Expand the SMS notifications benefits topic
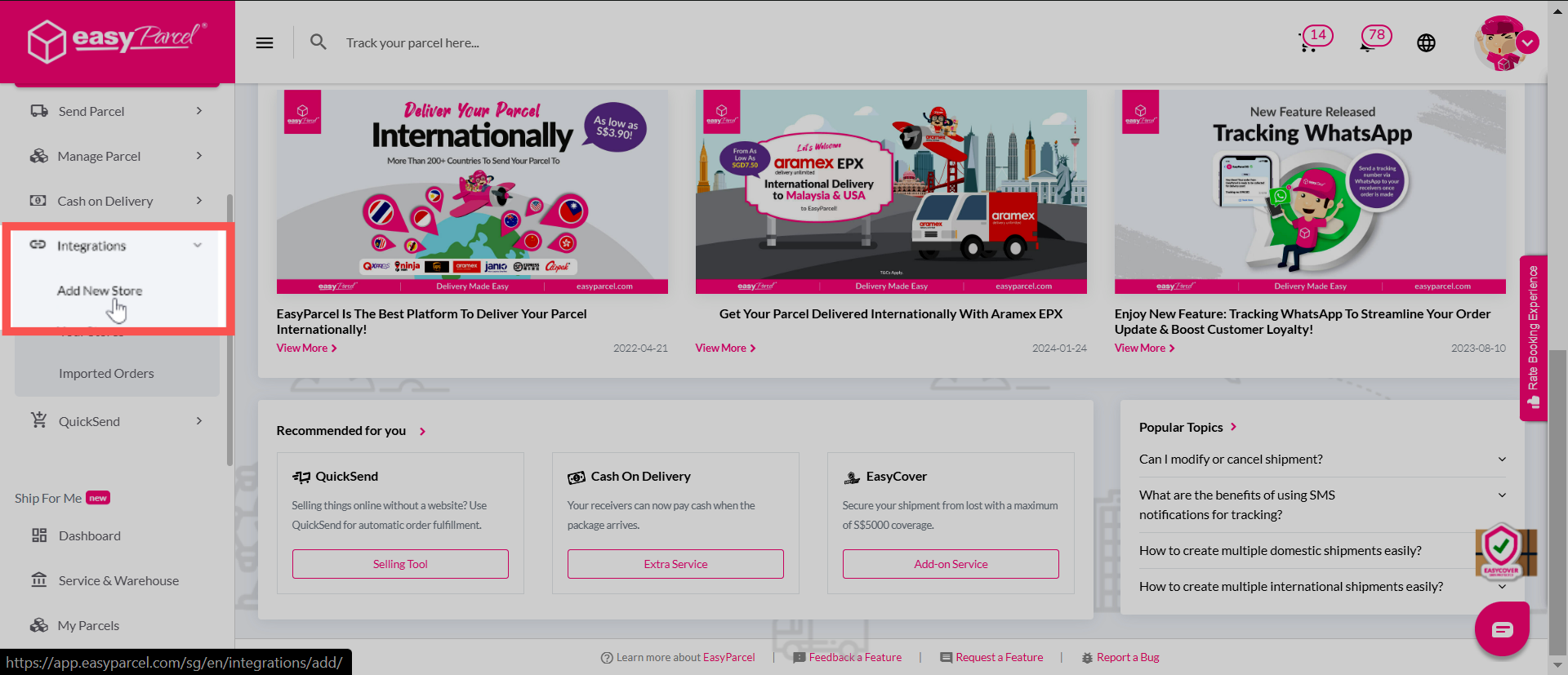 coord(1502,495)
